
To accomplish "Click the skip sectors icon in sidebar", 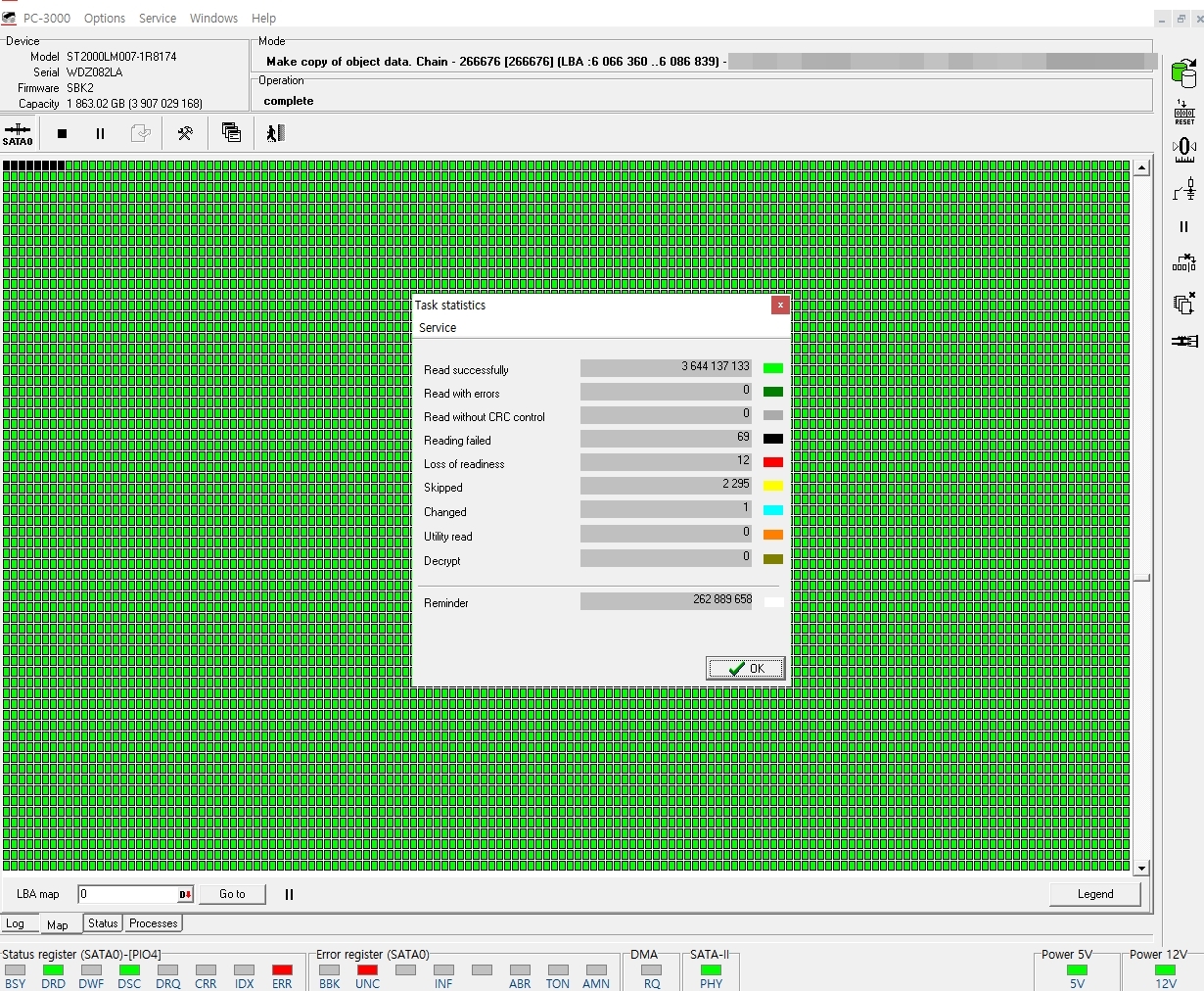I will pos(1183,263).
